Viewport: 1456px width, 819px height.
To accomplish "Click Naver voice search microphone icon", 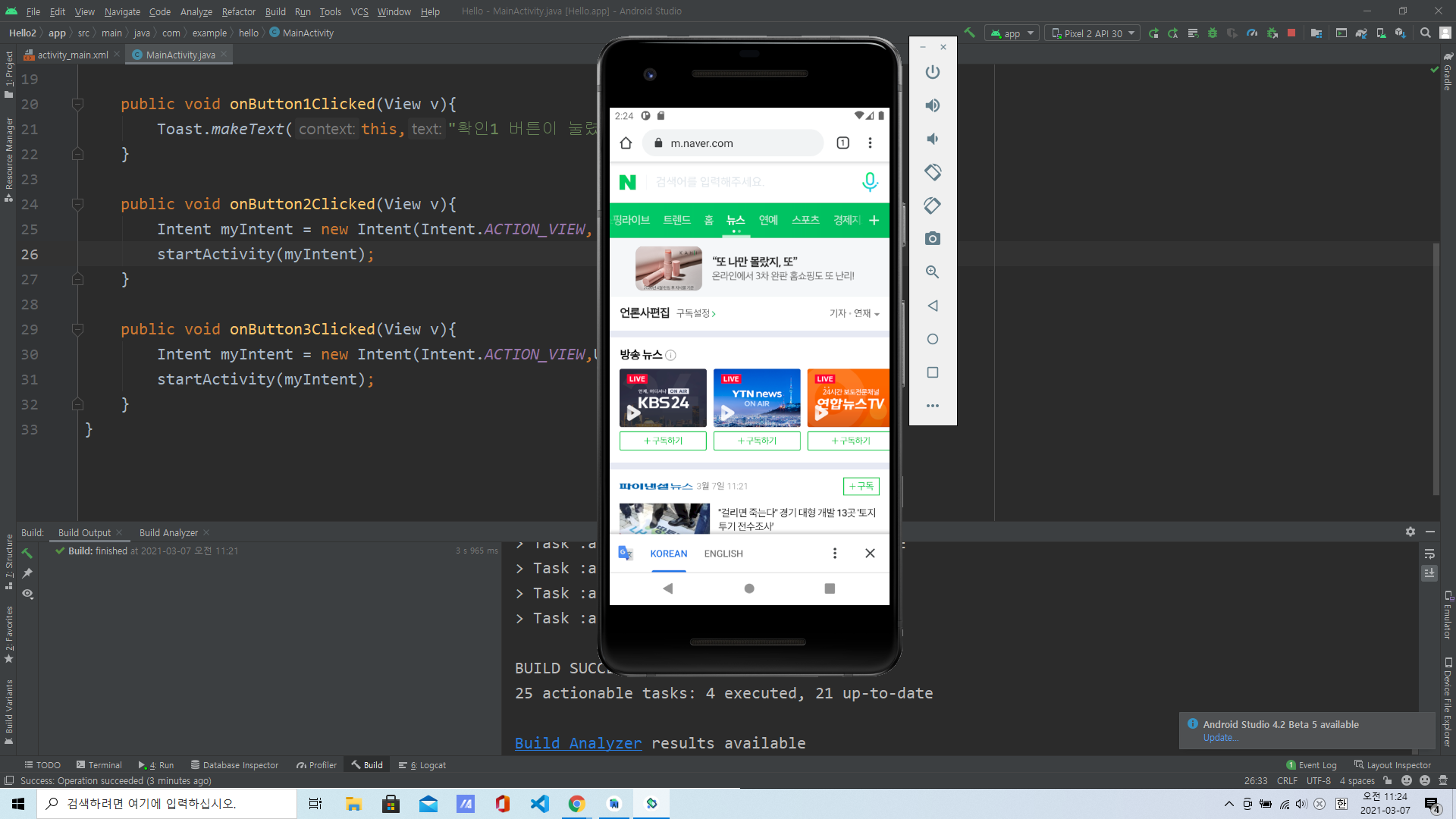I will (x=870, y=182).
